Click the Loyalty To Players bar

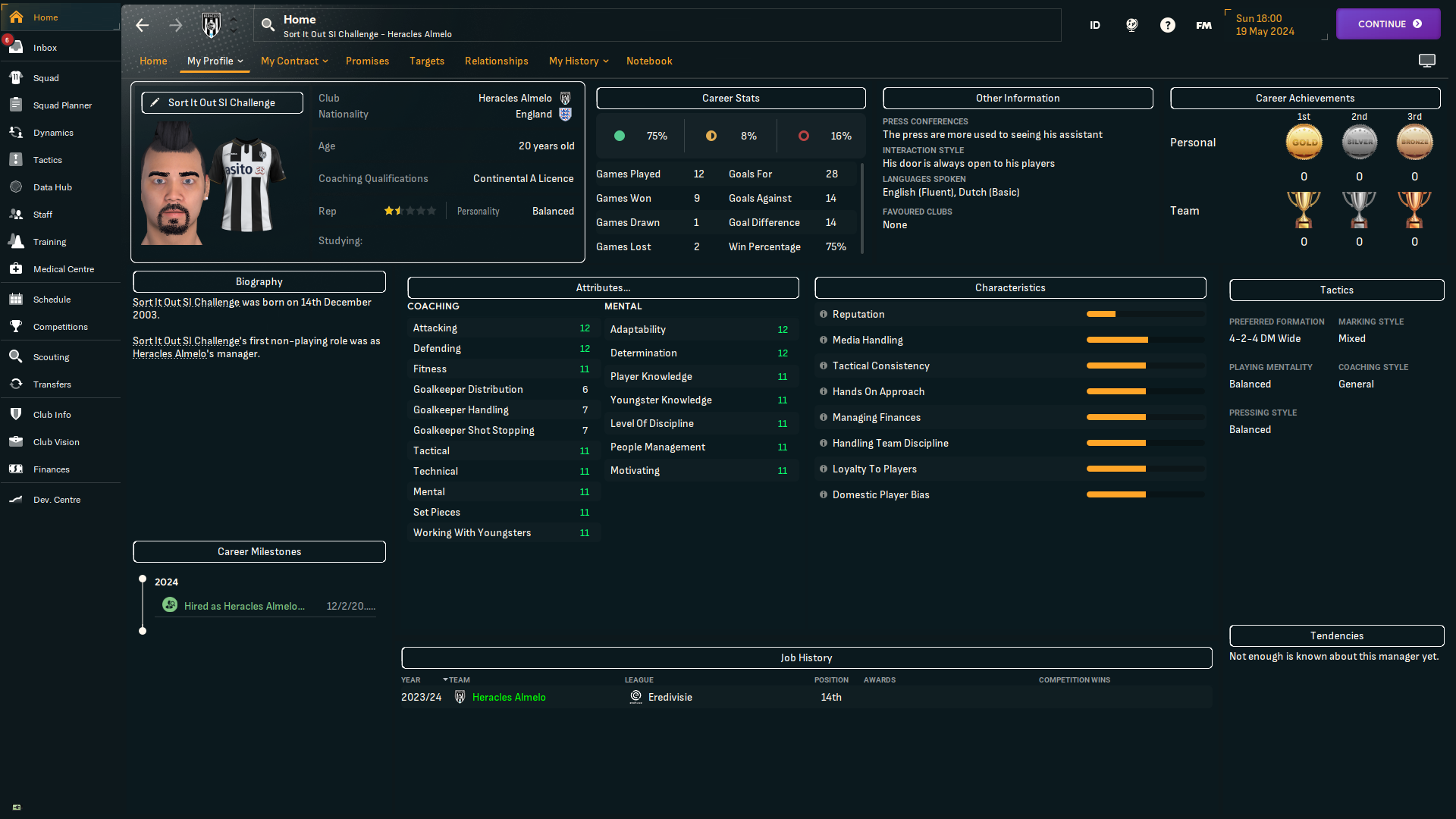(1145, 469)
